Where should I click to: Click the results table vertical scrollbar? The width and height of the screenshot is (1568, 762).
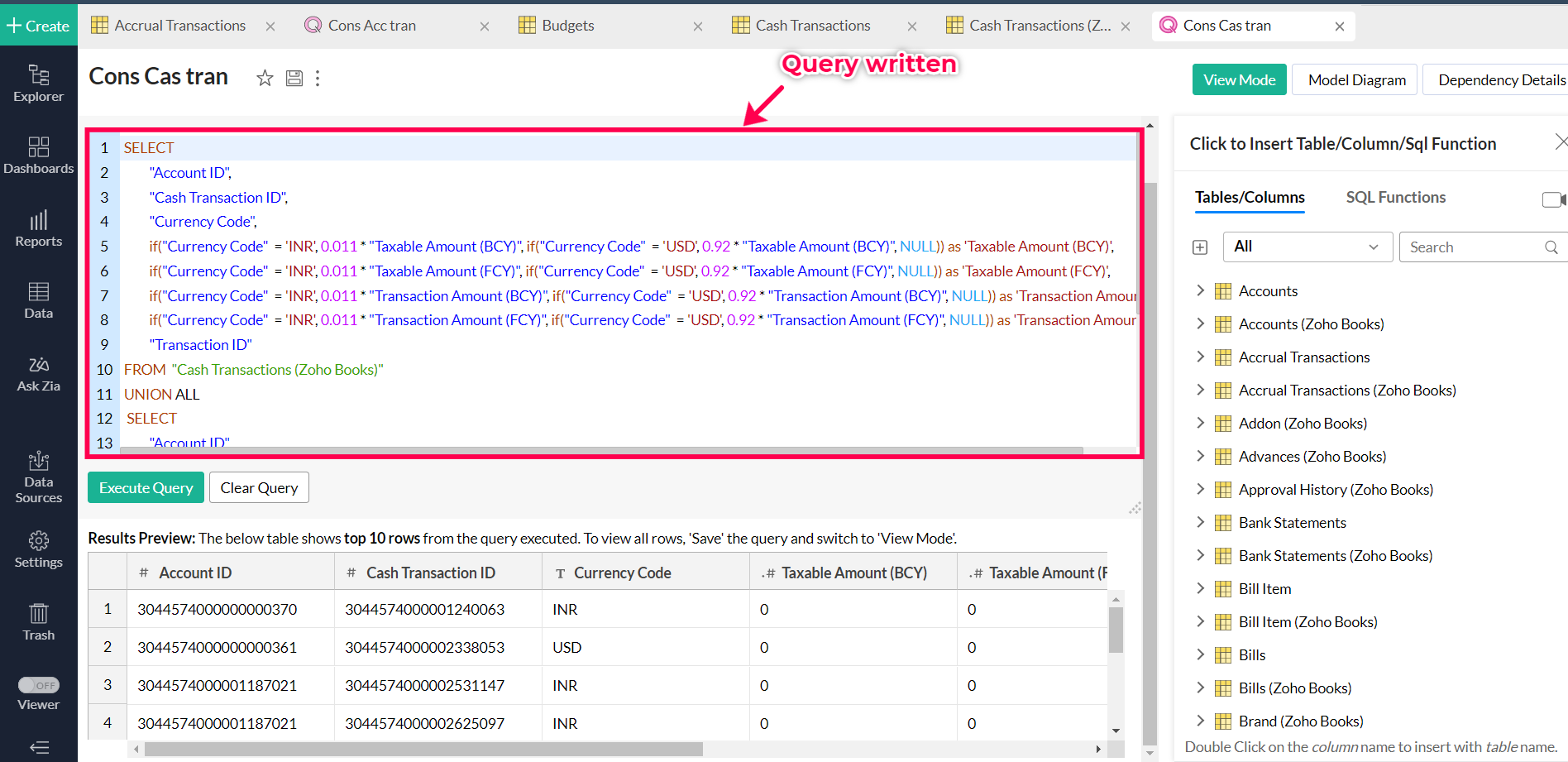coord(1116,630)
